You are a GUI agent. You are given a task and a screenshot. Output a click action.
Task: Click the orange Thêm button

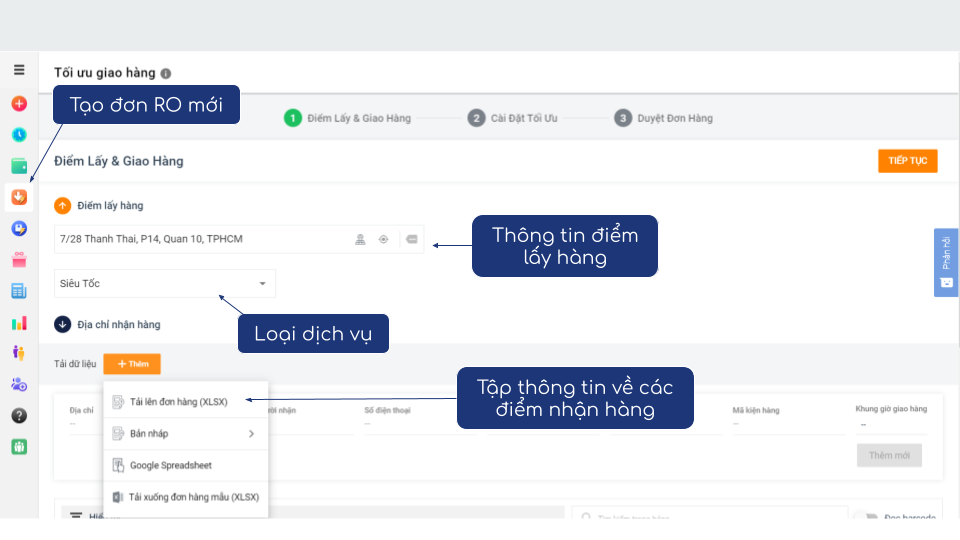tap(132, 364)
